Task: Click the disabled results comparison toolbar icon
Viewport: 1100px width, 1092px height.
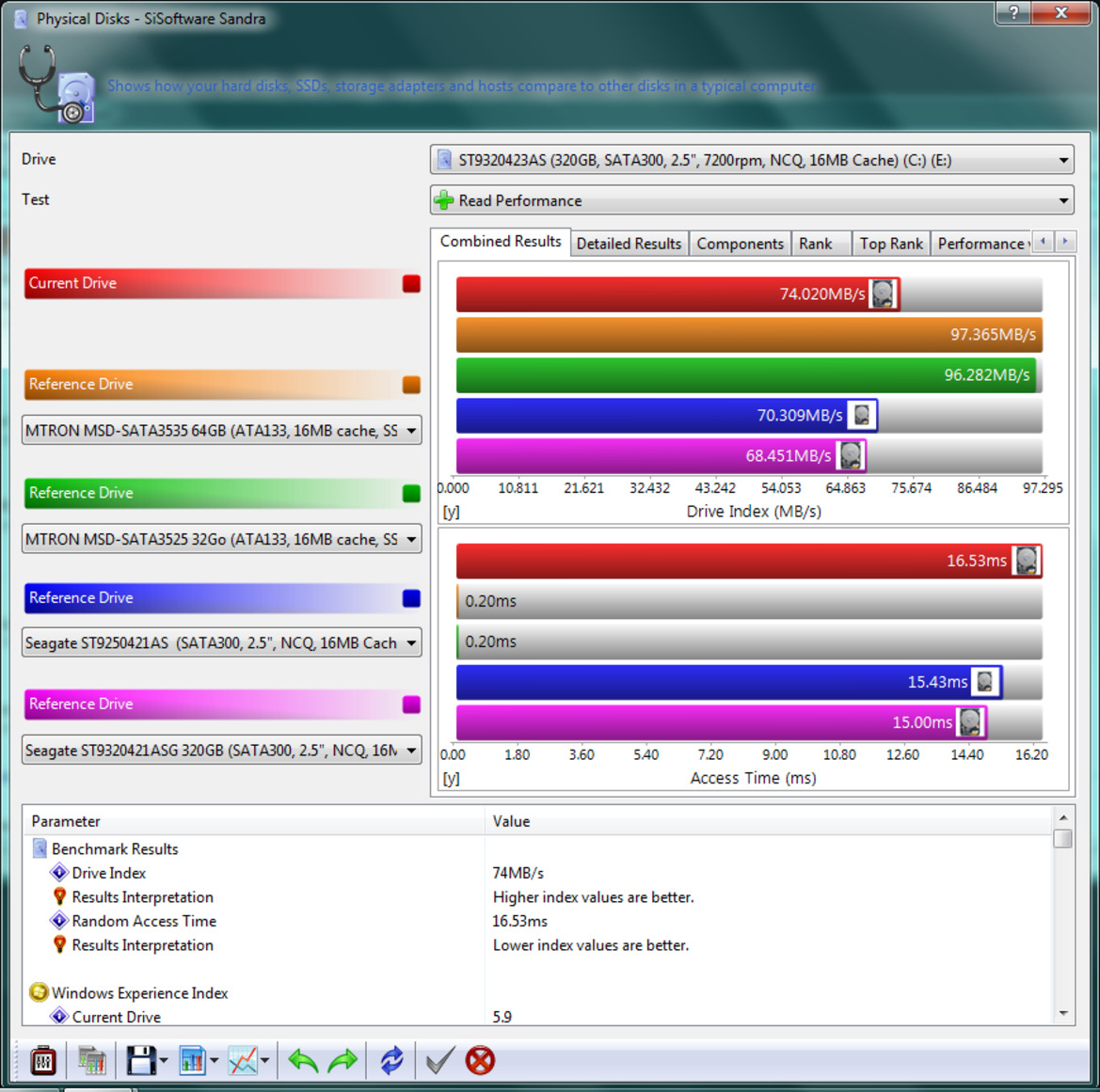Action: click(91, 1060)
